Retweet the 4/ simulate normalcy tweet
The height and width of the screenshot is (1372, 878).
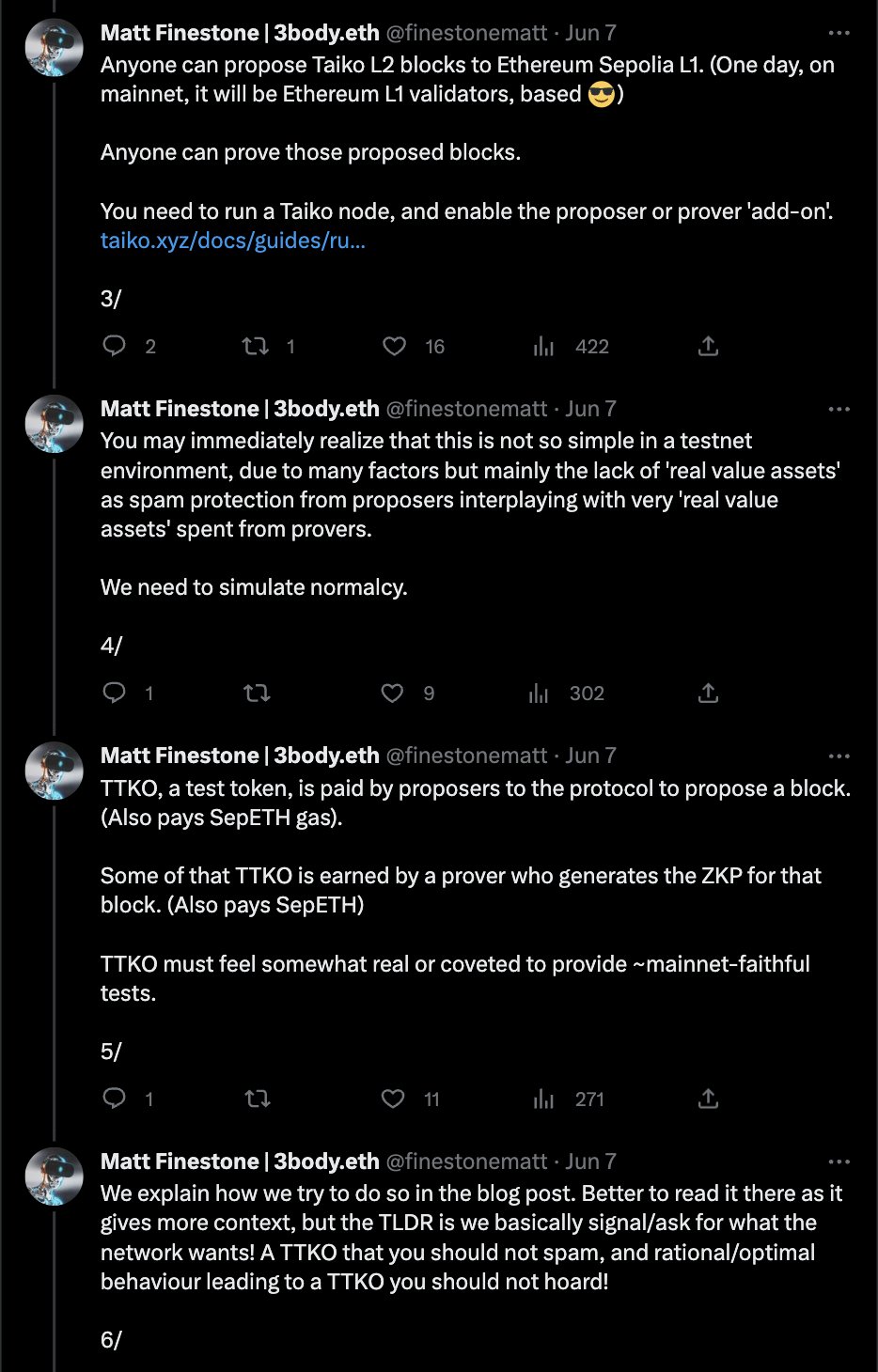pyautogui.click(x=256, y=694)
